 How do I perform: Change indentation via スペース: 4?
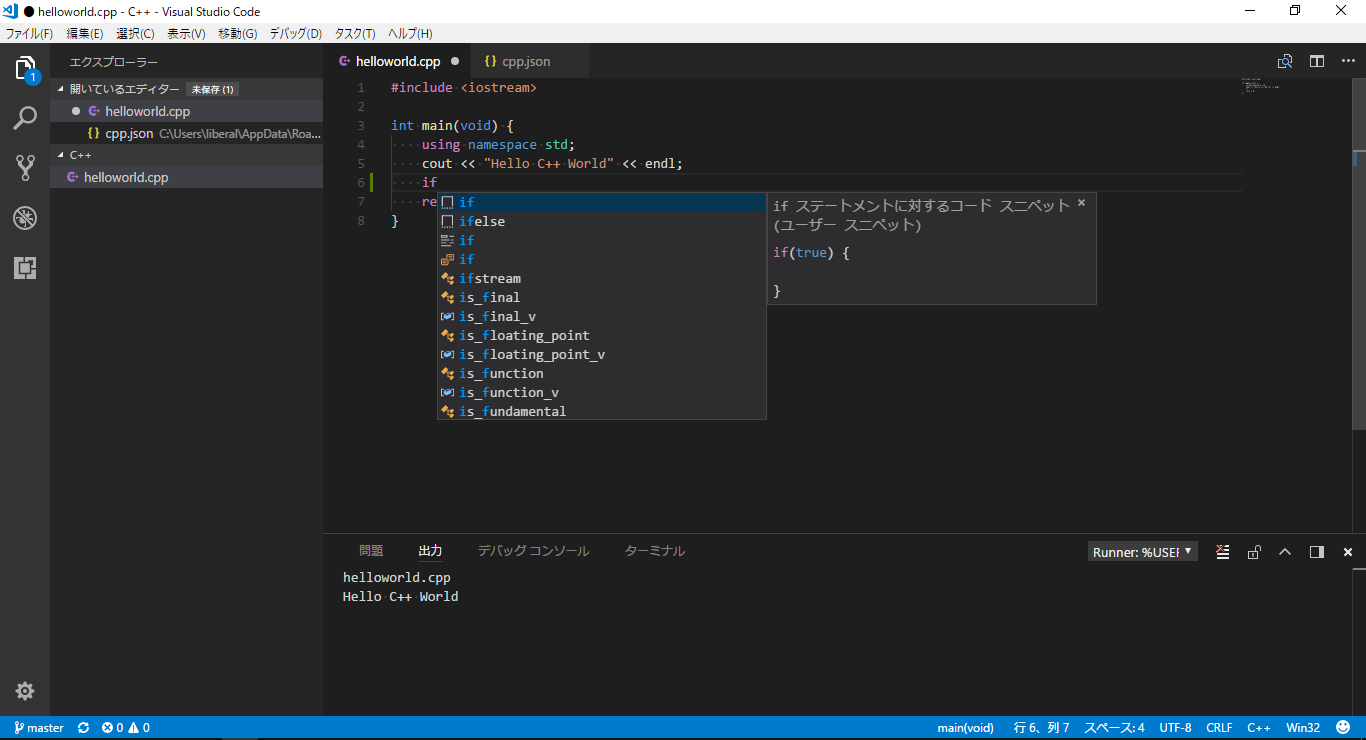coord(1115,728)
